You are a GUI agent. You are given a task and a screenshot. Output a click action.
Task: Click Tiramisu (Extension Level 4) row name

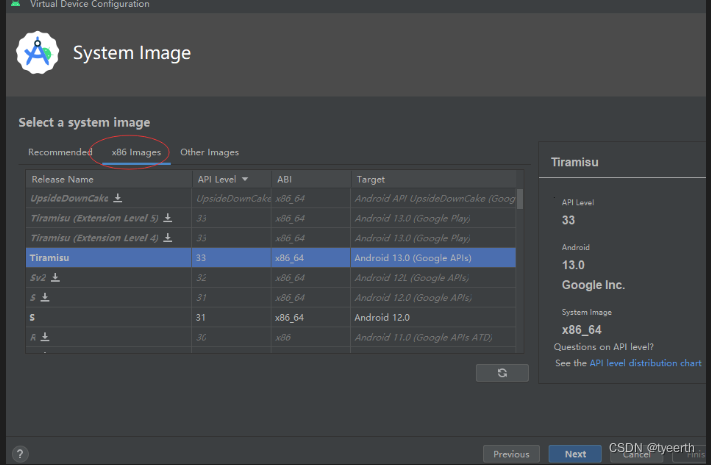point(94,238)
